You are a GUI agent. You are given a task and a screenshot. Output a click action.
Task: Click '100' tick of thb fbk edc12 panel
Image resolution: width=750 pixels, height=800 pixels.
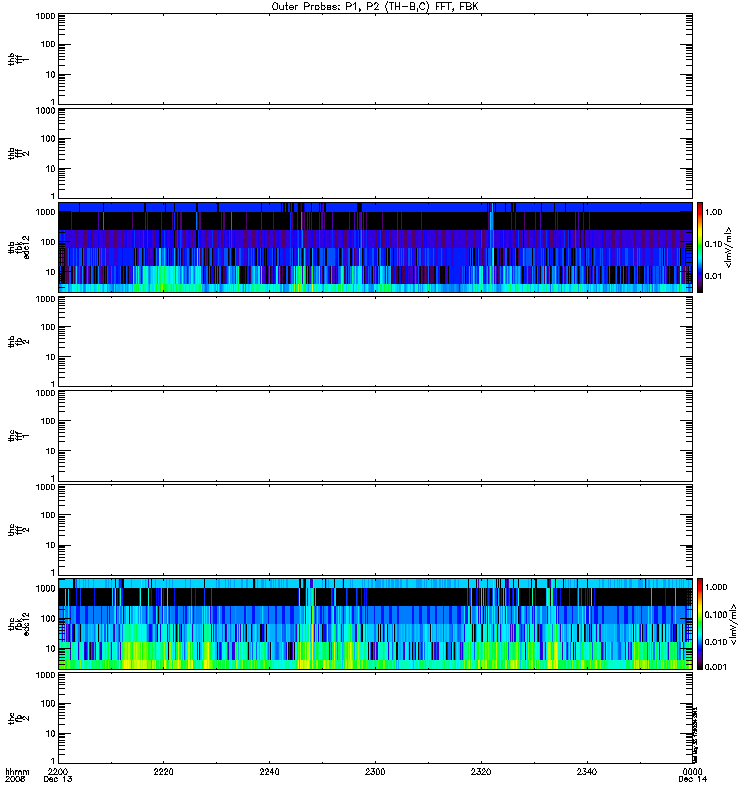click(x=48, y=242)
